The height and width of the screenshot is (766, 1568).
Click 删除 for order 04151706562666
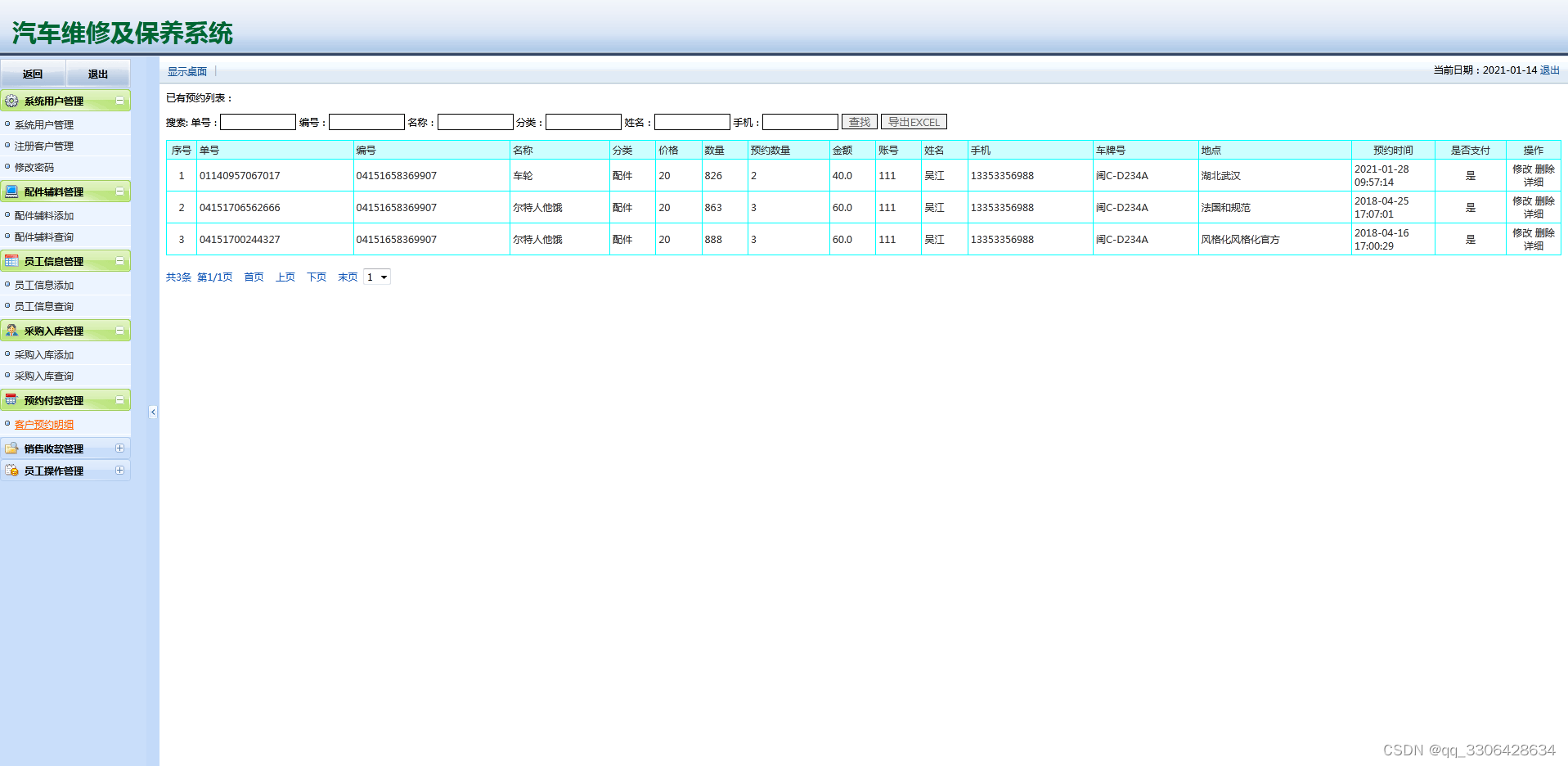point(1545,201)
